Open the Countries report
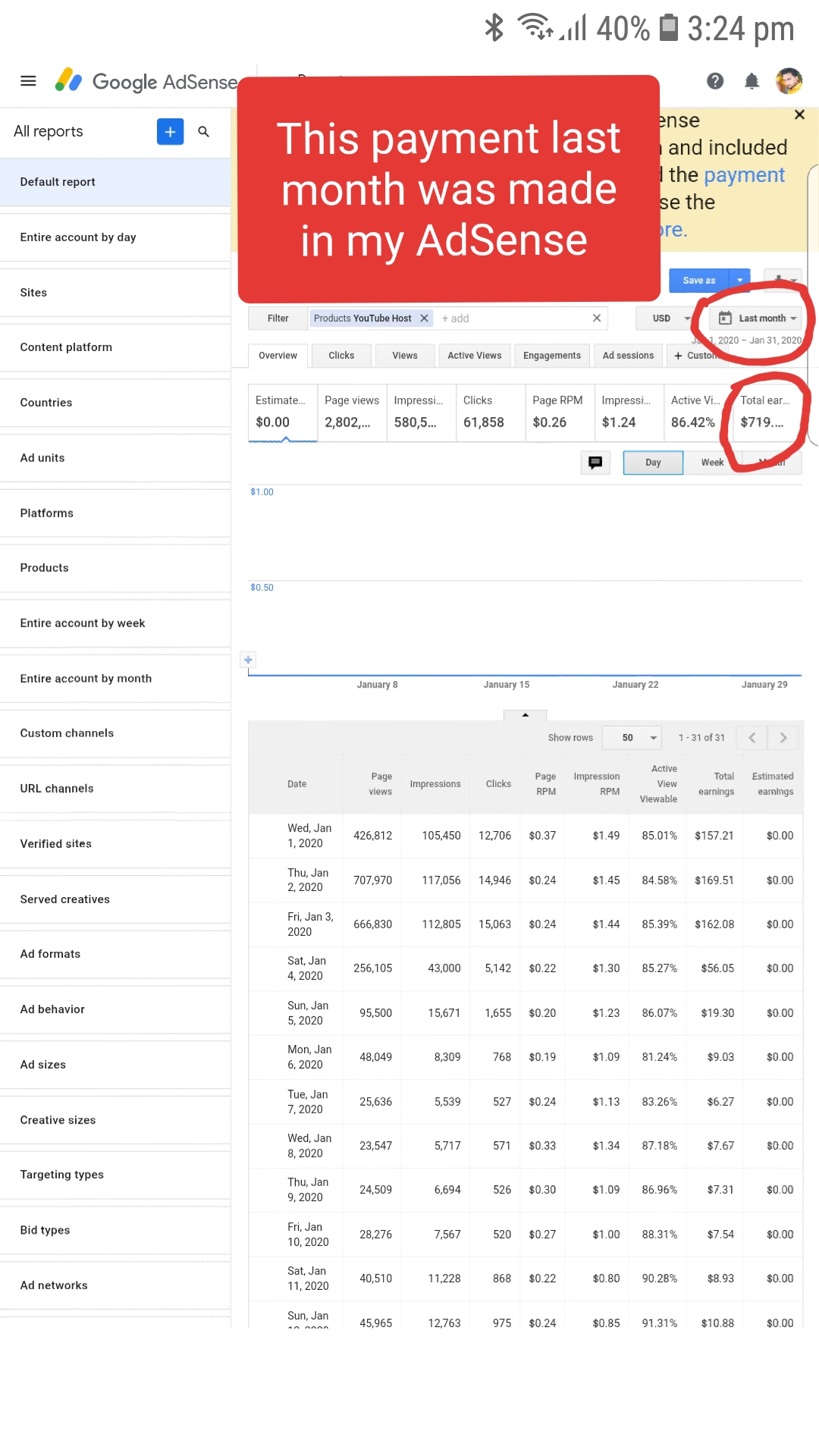Image resolution: width=819 pixels, height=1456 pixels. pos(115,403)
